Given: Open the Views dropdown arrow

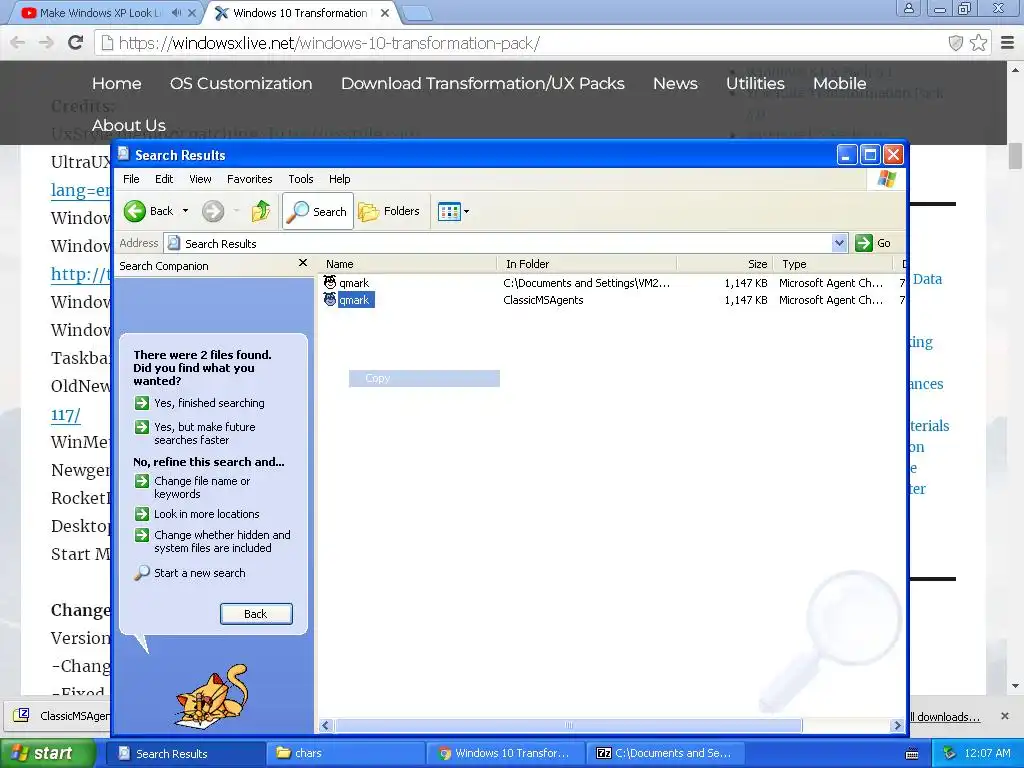Looking at the screenshot, I should [466, 212].
